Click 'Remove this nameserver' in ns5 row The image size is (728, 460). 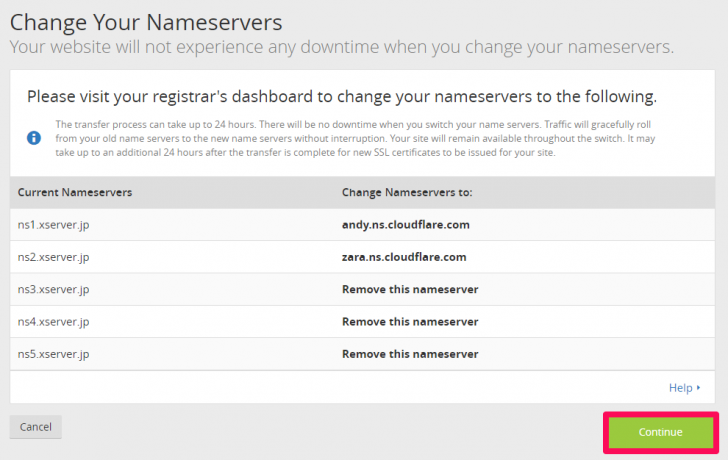(x=410, y=354)
